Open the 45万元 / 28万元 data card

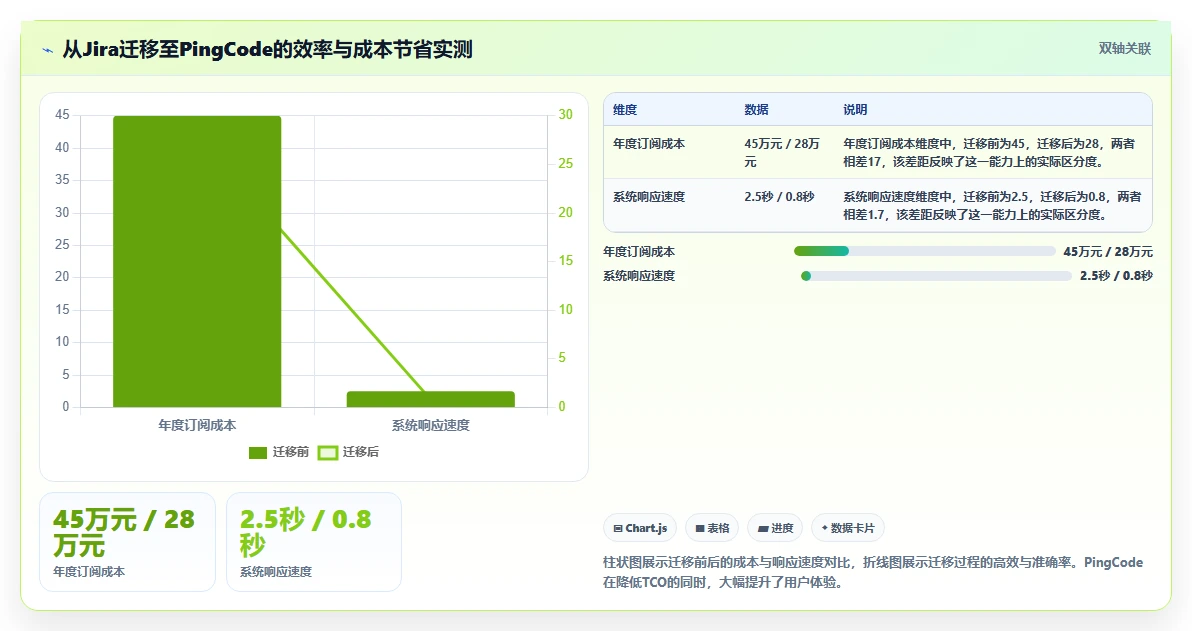click(127, 542)
